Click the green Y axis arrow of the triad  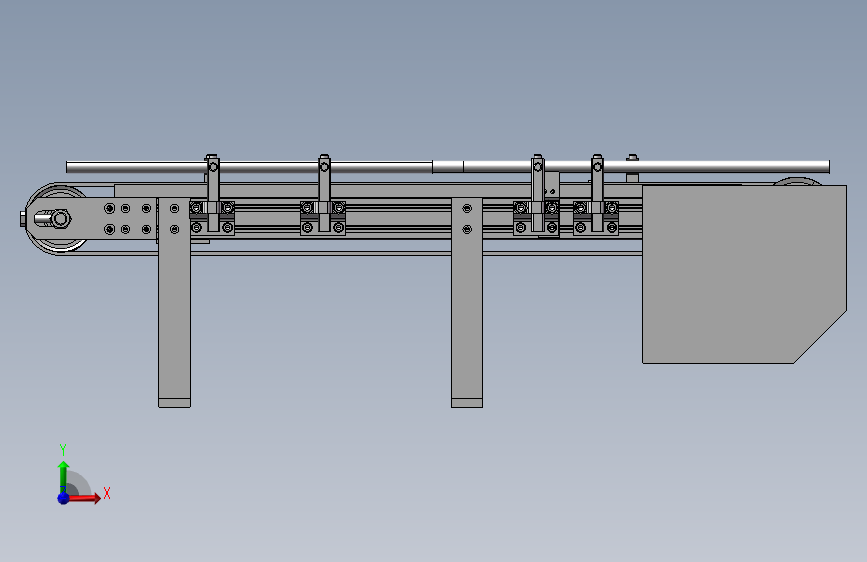click(64, 476)
